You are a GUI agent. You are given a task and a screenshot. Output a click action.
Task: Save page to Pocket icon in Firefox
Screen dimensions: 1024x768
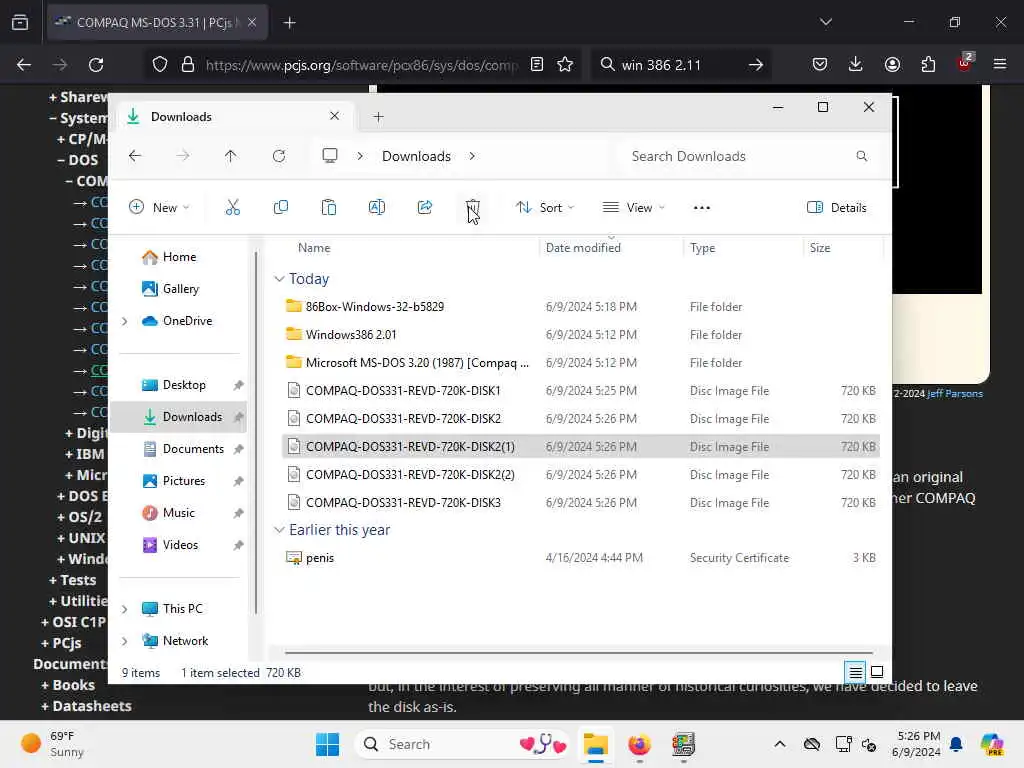click(x=820, y=65)
